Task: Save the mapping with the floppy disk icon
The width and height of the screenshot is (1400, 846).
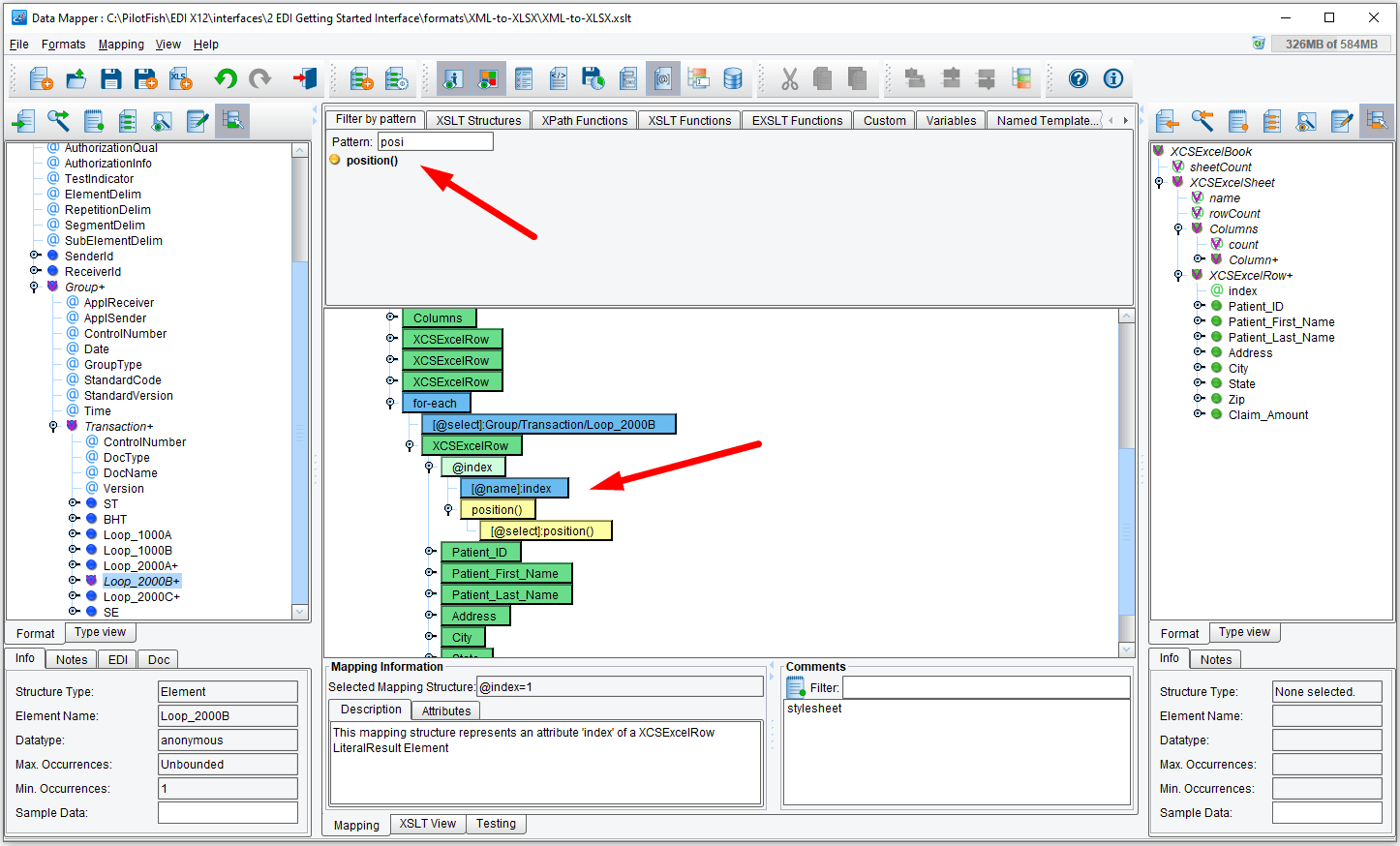Action: (x=111, y=78)
